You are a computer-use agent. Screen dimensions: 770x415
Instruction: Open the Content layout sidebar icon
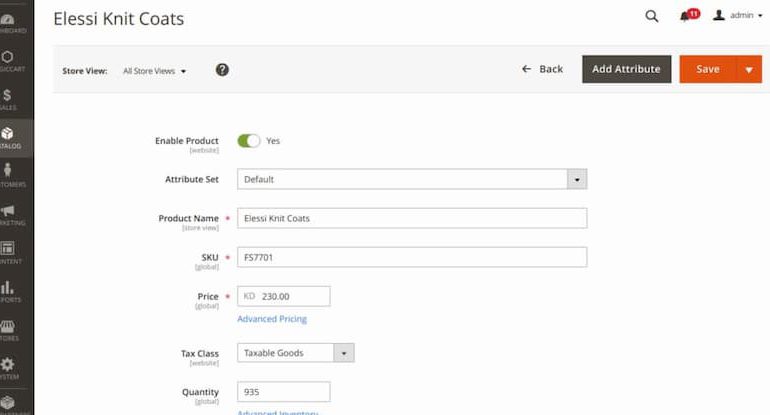click(x=7, y=249)
